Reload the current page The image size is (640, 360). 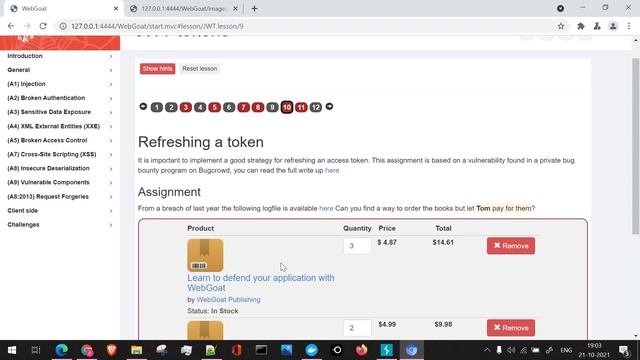coord(43,26)
